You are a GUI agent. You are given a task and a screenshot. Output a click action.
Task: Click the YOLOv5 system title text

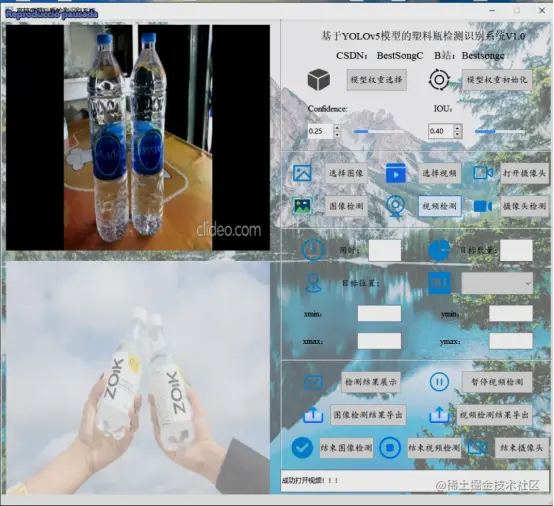click(x=423, y=36)
